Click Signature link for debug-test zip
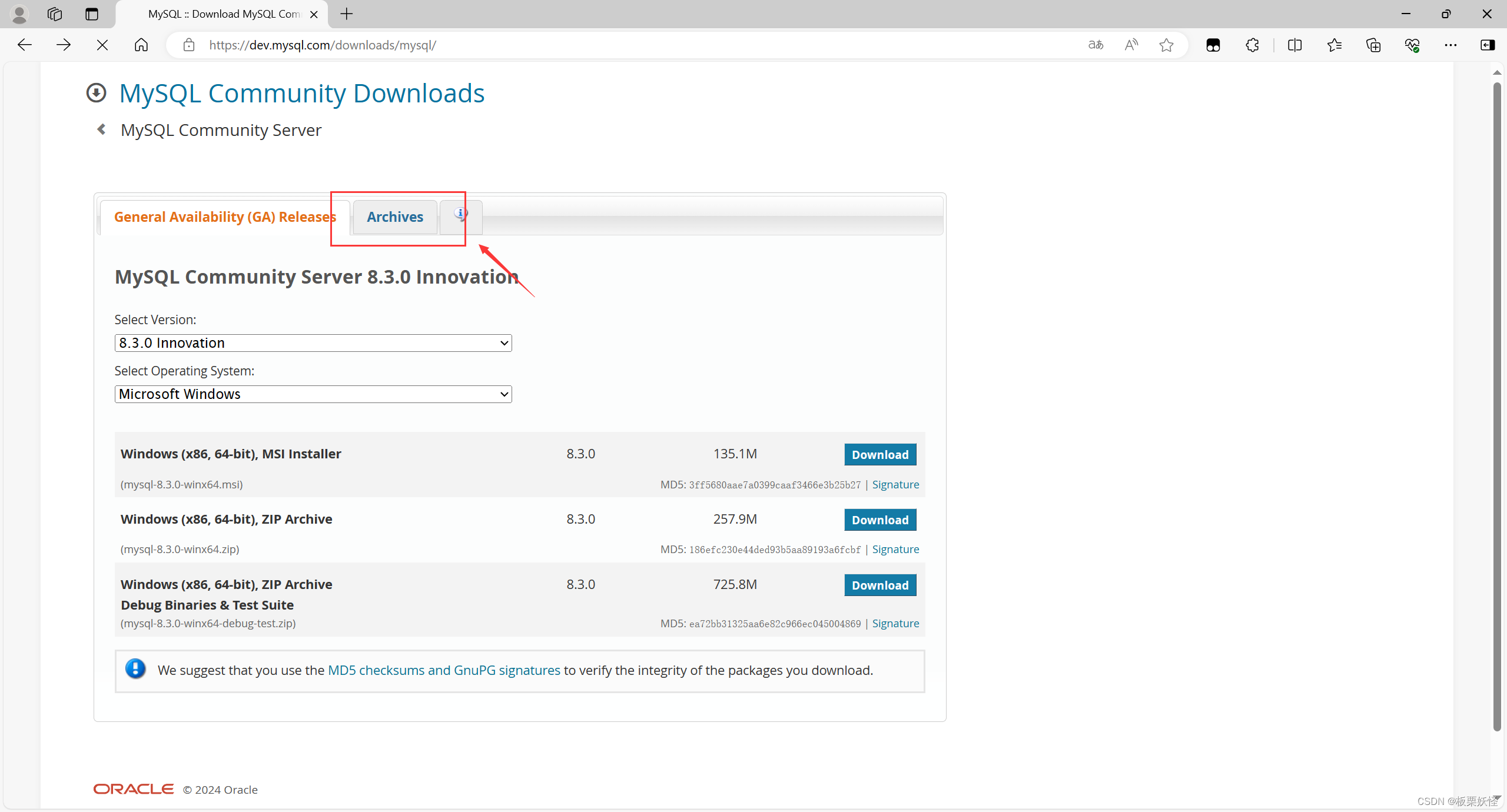1507x812 pixels. click(x=895, y=623)
